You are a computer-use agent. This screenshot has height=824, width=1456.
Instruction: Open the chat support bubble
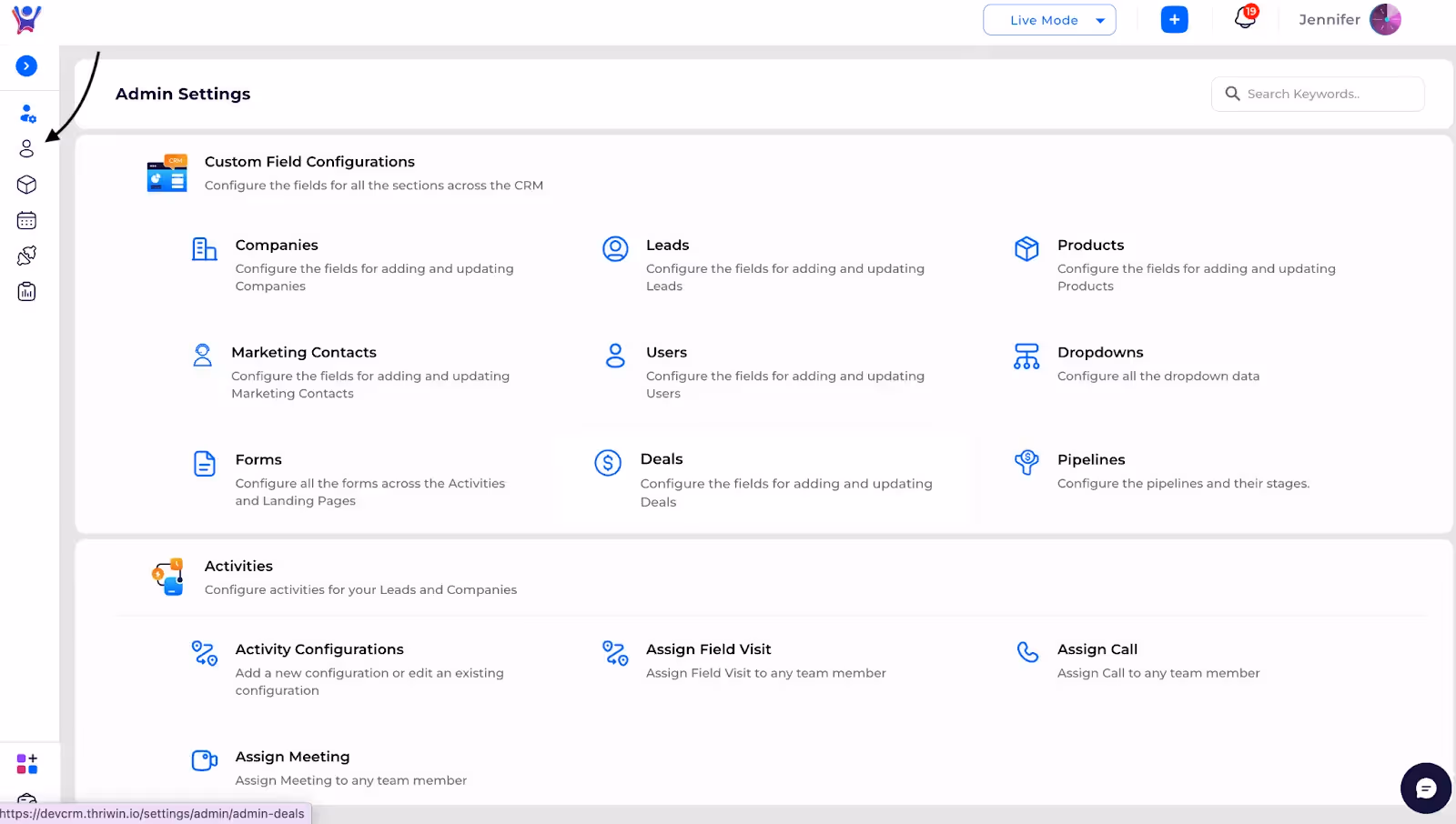click(1425, 788)
